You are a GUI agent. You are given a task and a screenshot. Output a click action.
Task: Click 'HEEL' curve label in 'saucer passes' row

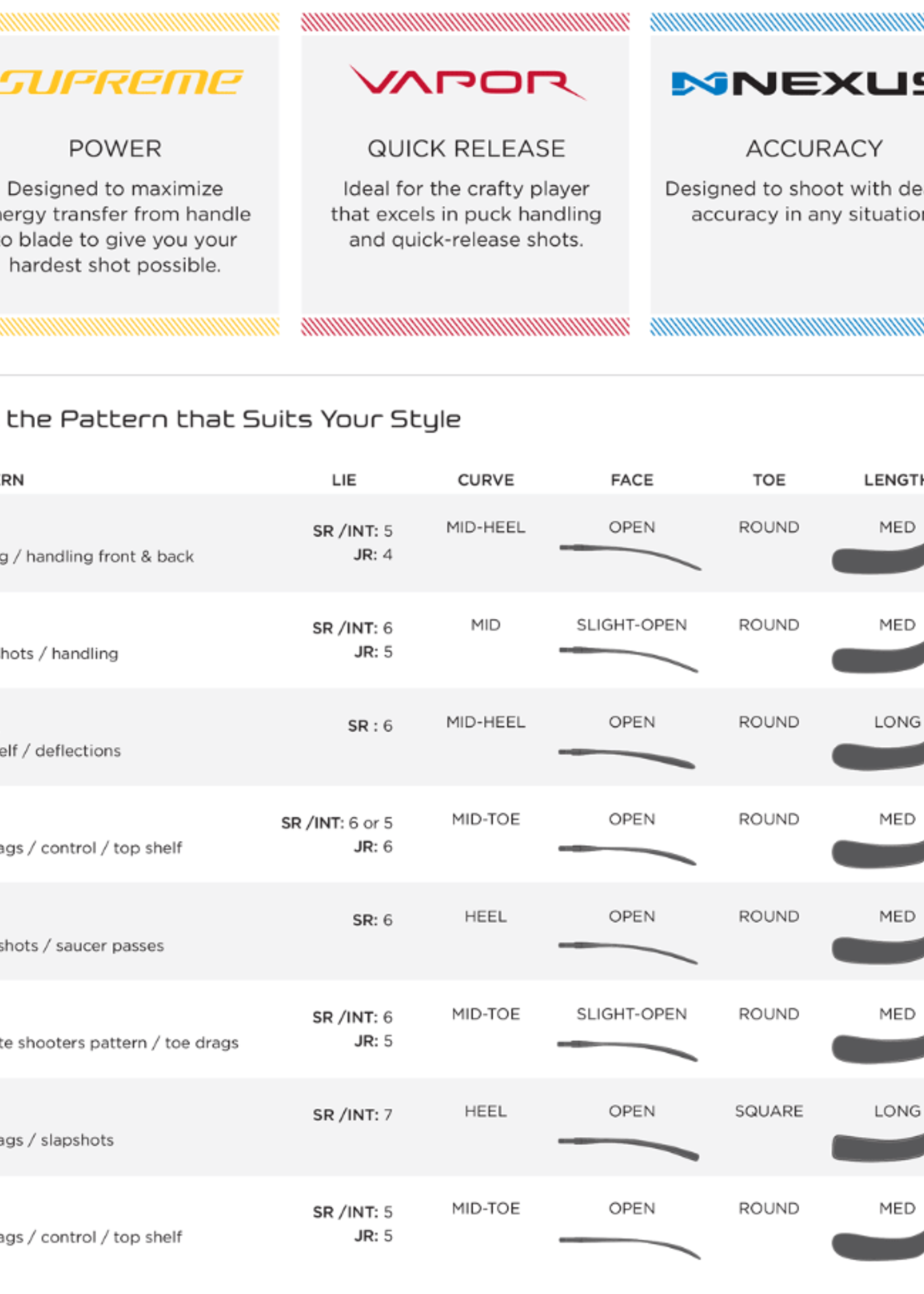[x=485, y=916]
